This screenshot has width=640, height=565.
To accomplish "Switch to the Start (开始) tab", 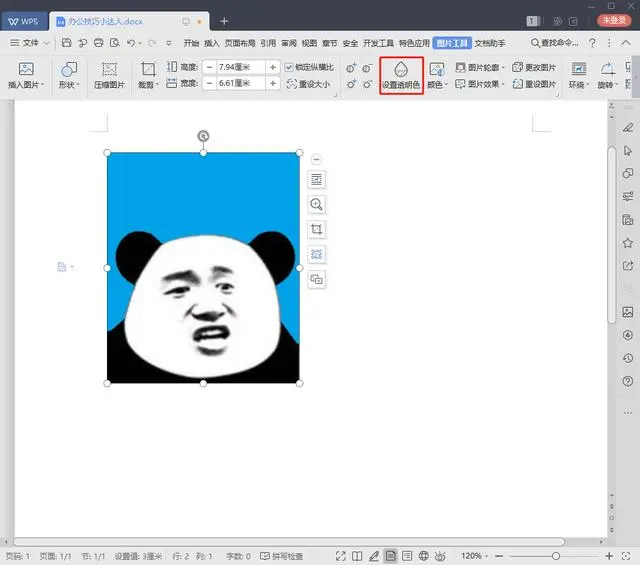I will [191, 43].
